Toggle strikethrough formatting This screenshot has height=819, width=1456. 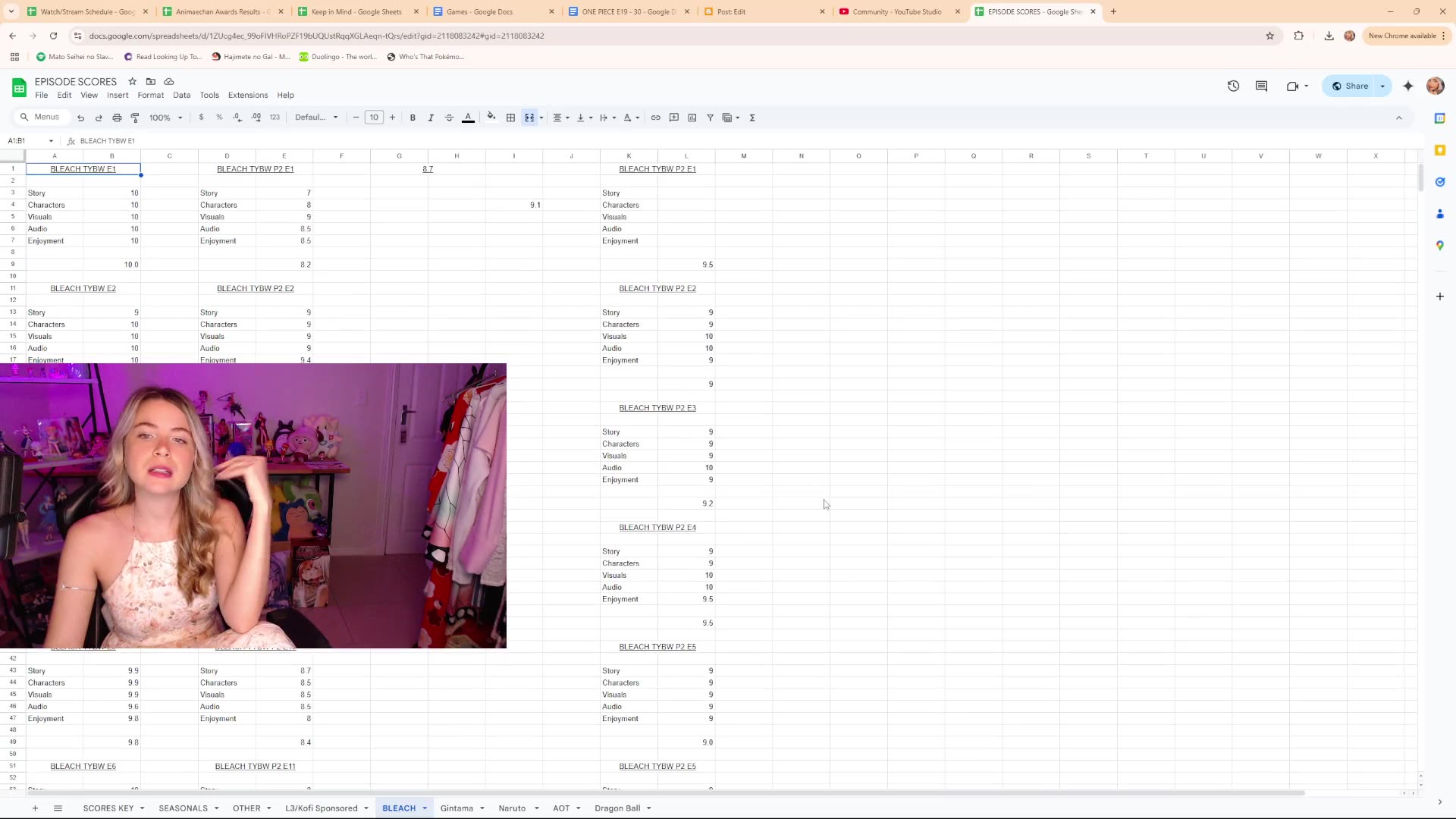449,118
